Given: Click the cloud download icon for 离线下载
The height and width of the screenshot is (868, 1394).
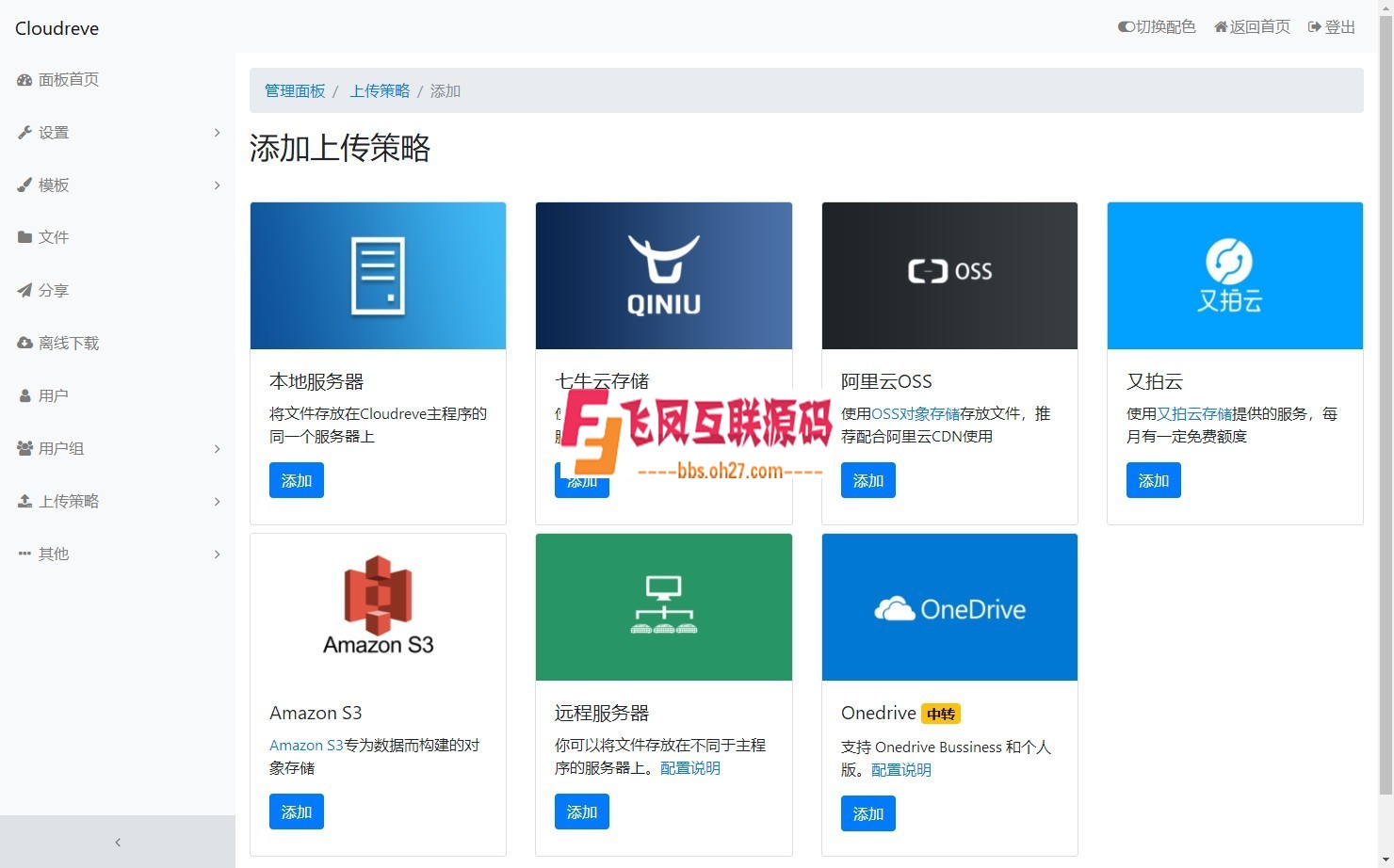Looking at the screenshot, I should pyautogui.click(x=24, y=343).
